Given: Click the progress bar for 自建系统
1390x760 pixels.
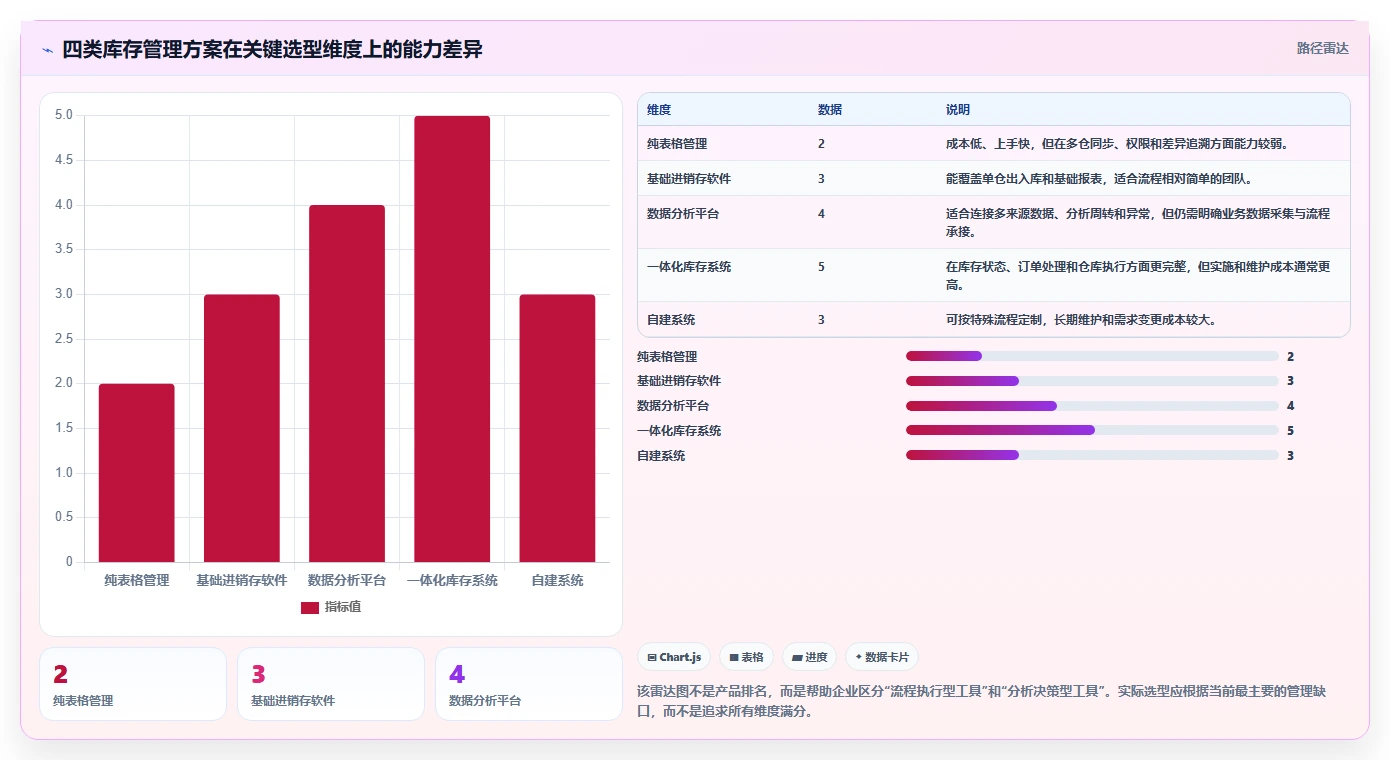Looking at the screenshot, I should tap(1092, 455).
